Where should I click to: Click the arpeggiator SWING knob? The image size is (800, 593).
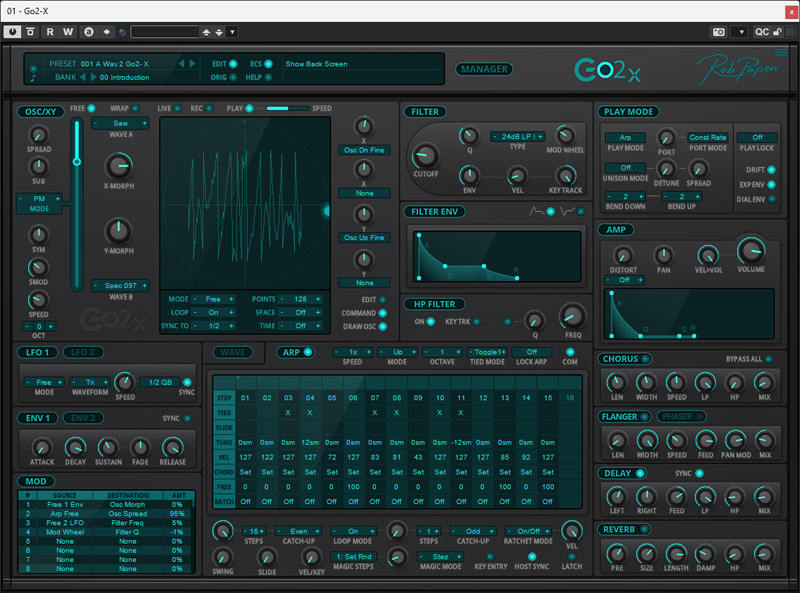pos(223,559)
